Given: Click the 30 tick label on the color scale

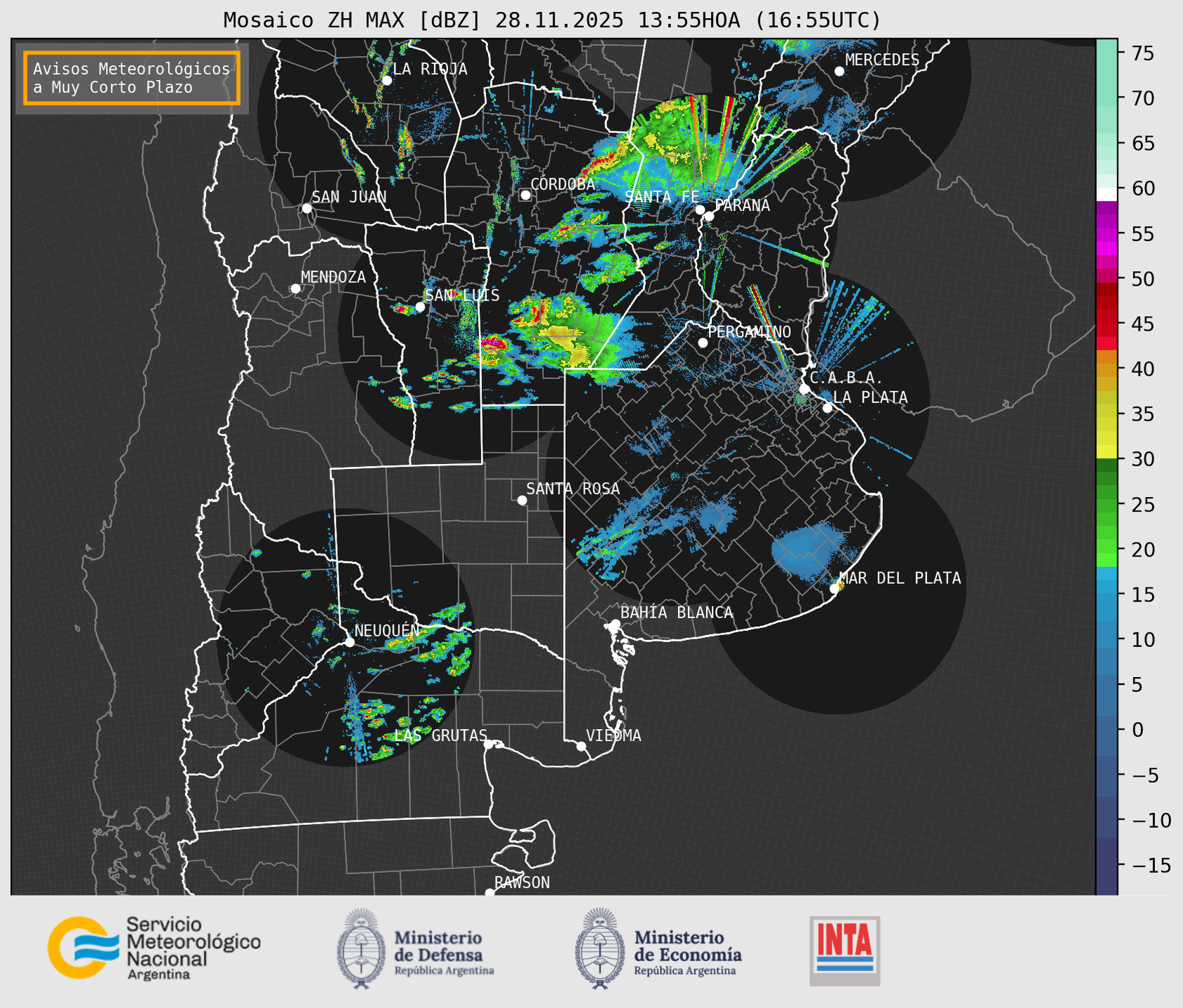Looking at the screenshot, I should [x=1142, y=459].
